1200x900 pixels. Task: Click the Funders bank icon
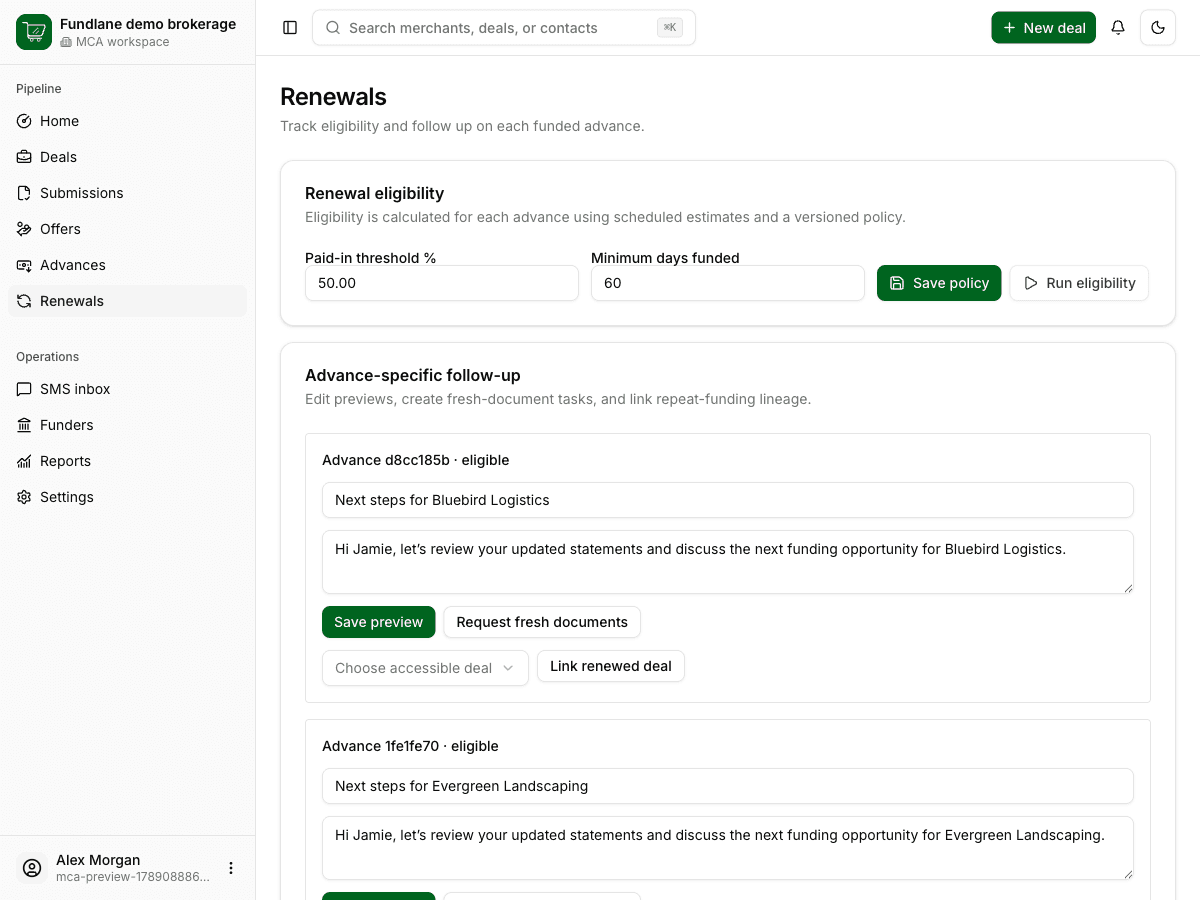pos(24,425)
